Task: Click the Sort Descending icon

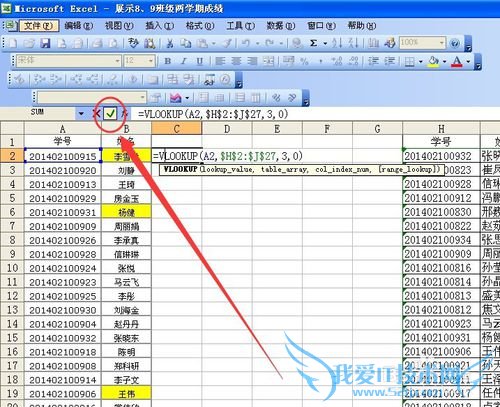Action: pos(353,43)
